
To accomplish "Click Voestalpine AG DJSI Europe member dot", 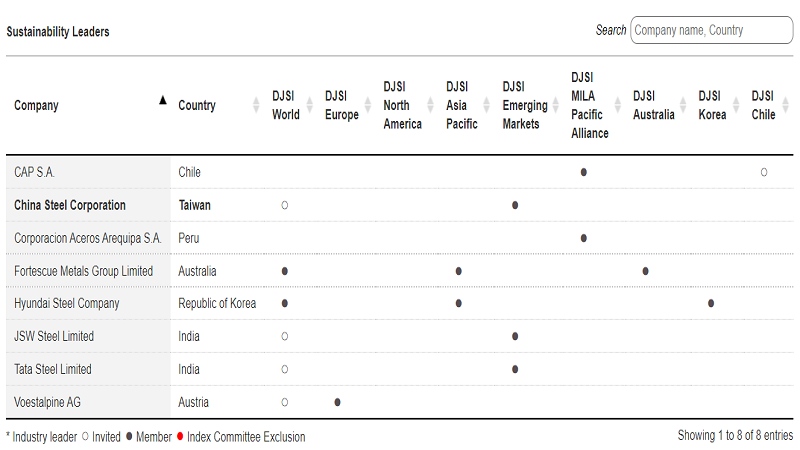I will pyautogui.click(x=338, y=402).
